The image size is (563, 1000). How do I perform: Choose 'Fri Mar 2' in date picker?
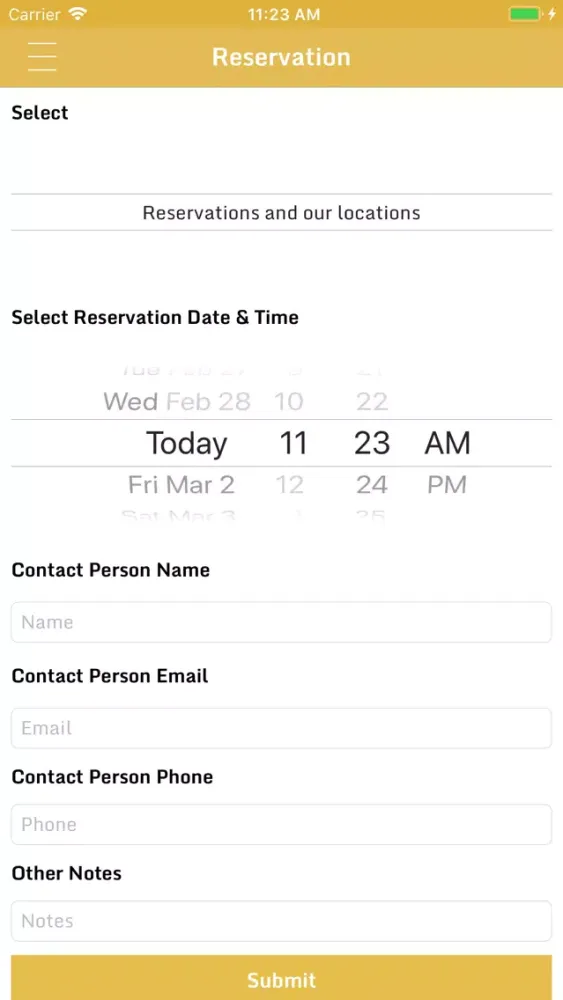181,485
